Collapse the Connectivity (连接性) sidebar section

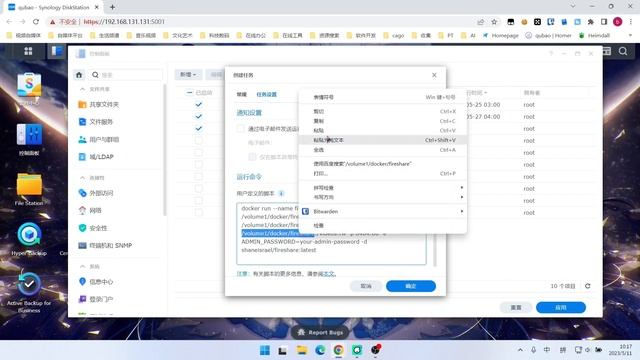pyautogui.click(x=82, y=178)
